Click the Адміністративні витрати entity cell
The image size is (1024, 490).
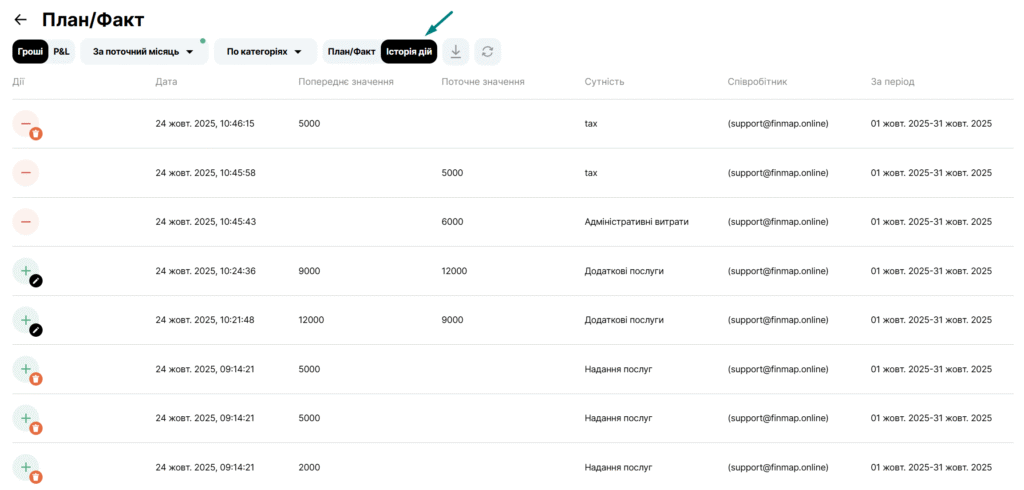[636, 222]
